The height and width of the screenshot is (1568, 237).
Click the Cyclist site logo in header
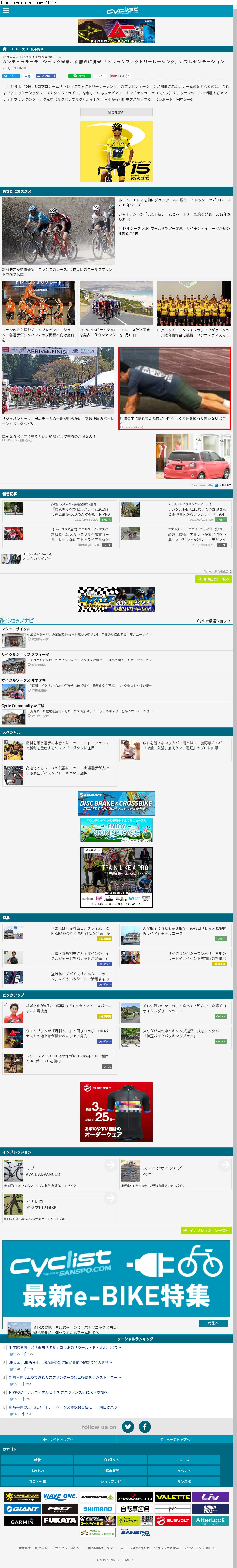tap(122, 11)
